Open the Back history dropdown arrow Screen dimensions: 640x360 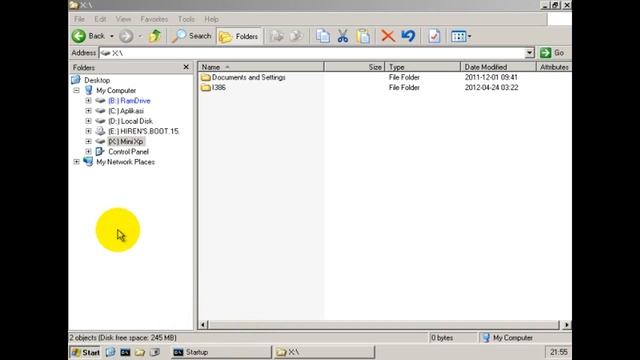click(x=112, y=36)
